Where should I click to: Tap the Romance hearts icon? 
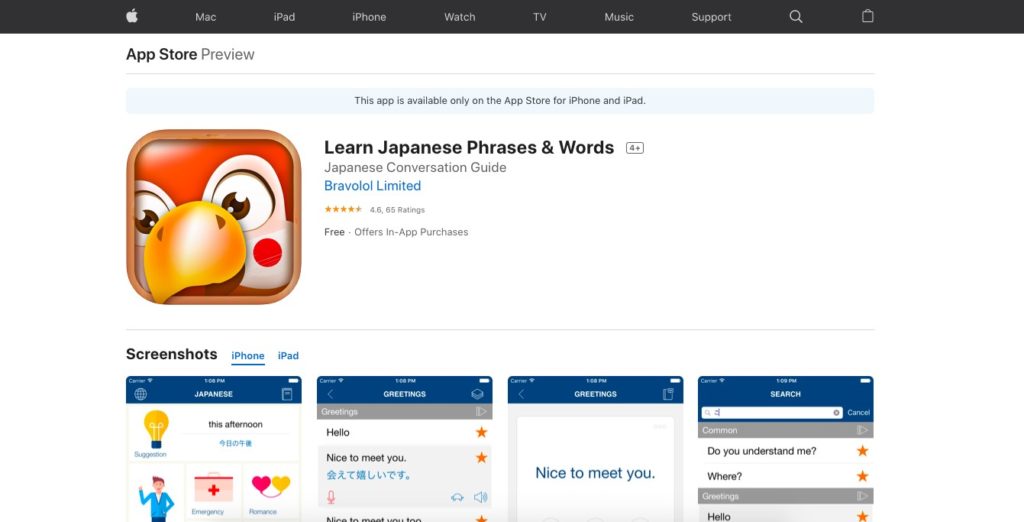point(270,485)
